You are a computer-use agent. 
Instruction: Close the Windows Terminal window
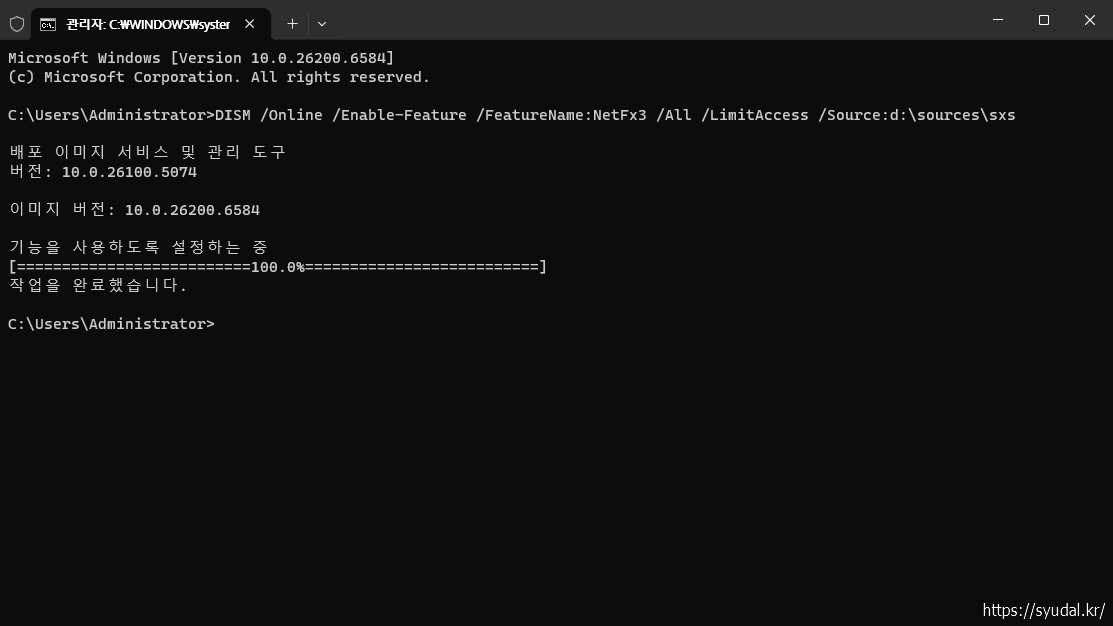click(x=1089, y=20)
